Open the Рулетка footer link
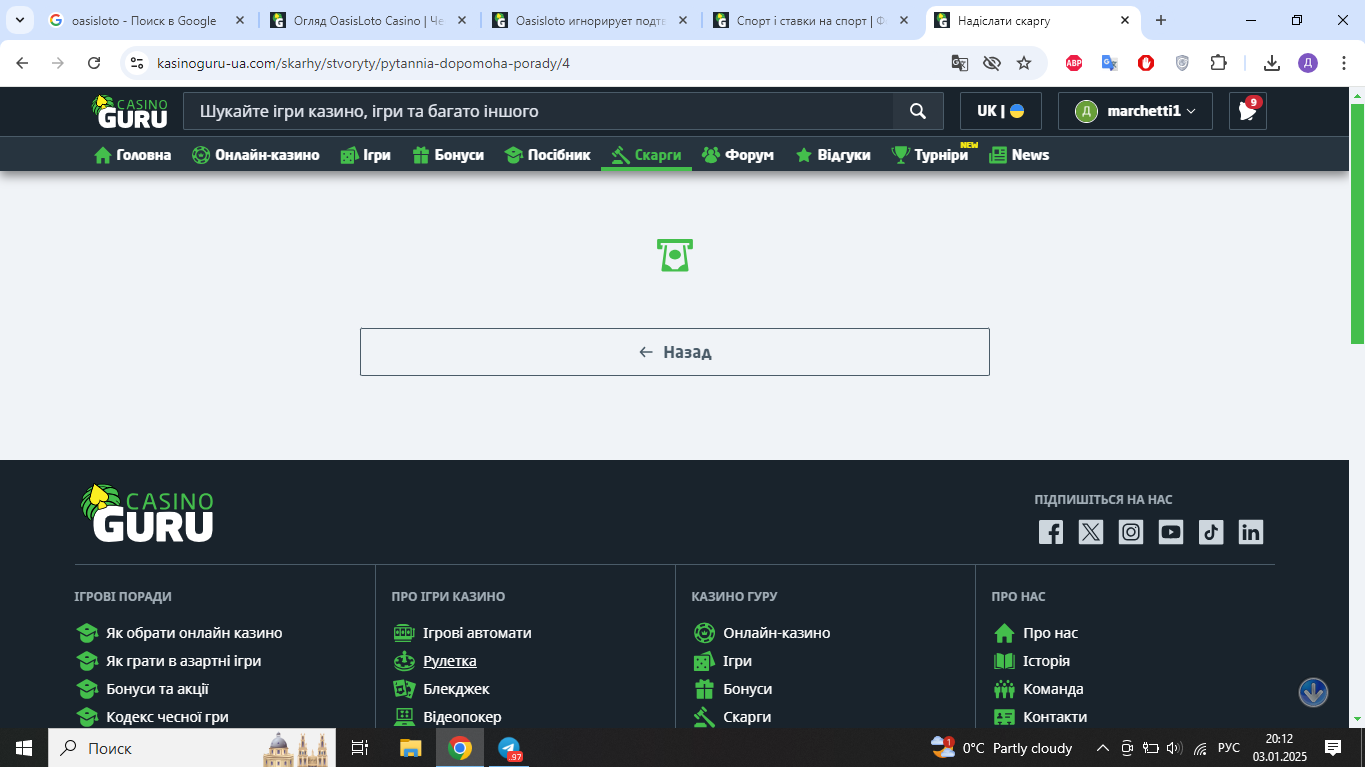Image resolution: width=1365 pixels, height=767 pixels. [449, 661]
